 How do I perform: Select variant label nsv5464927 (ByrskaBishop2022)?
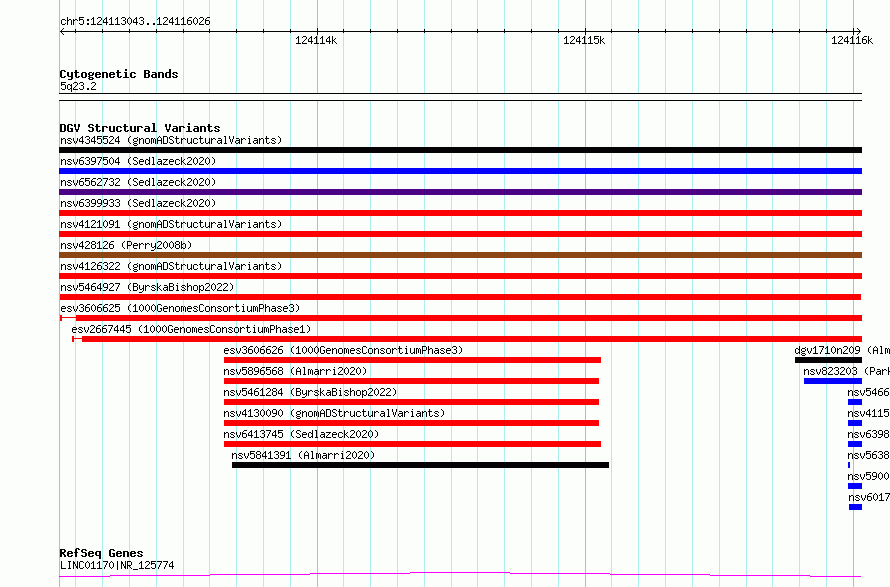(147, 287)
